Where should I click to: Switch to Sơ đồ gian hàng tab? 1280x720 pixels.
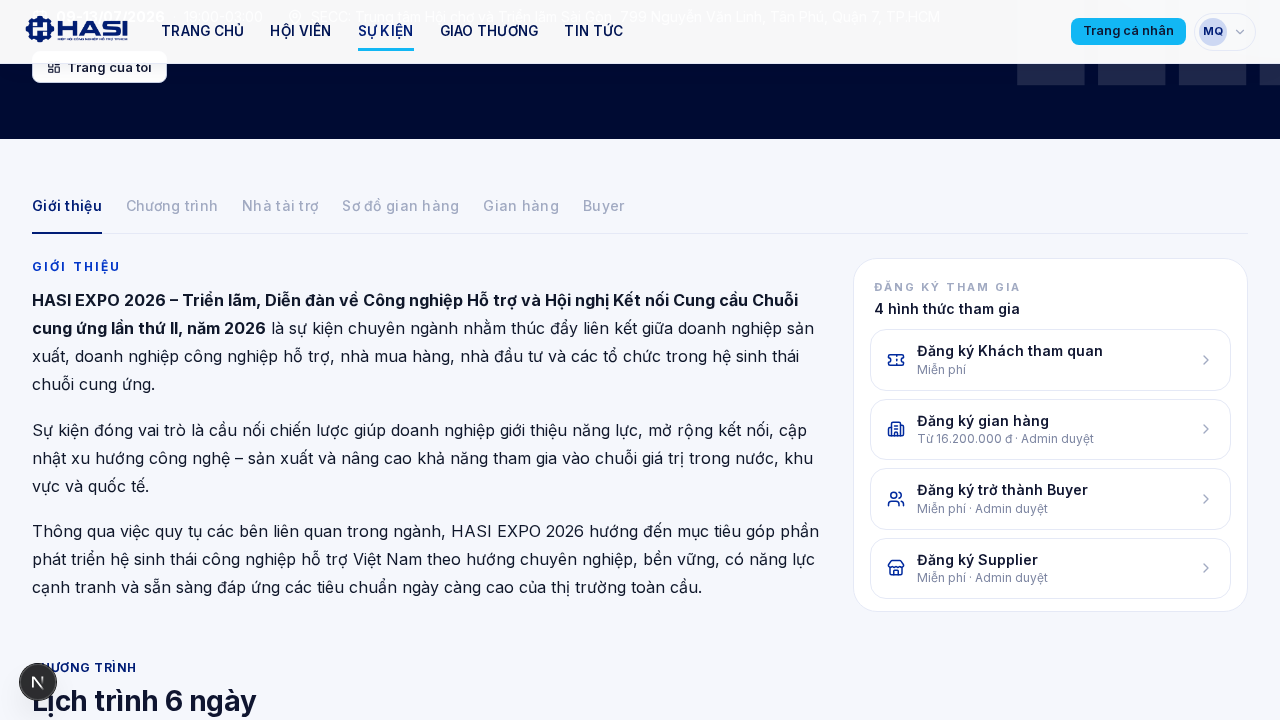pos(400,206)
